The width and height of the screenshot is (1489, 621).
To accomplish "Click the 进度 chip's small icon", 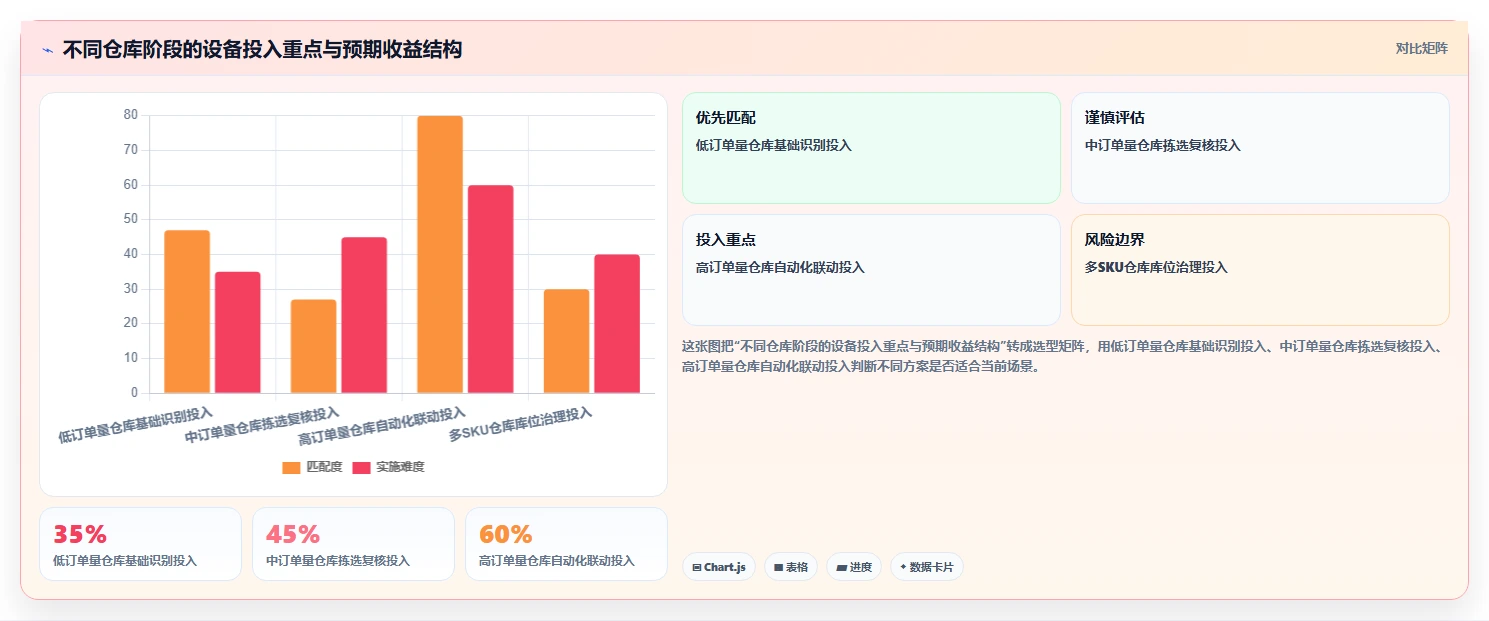I will pos(841,567).
